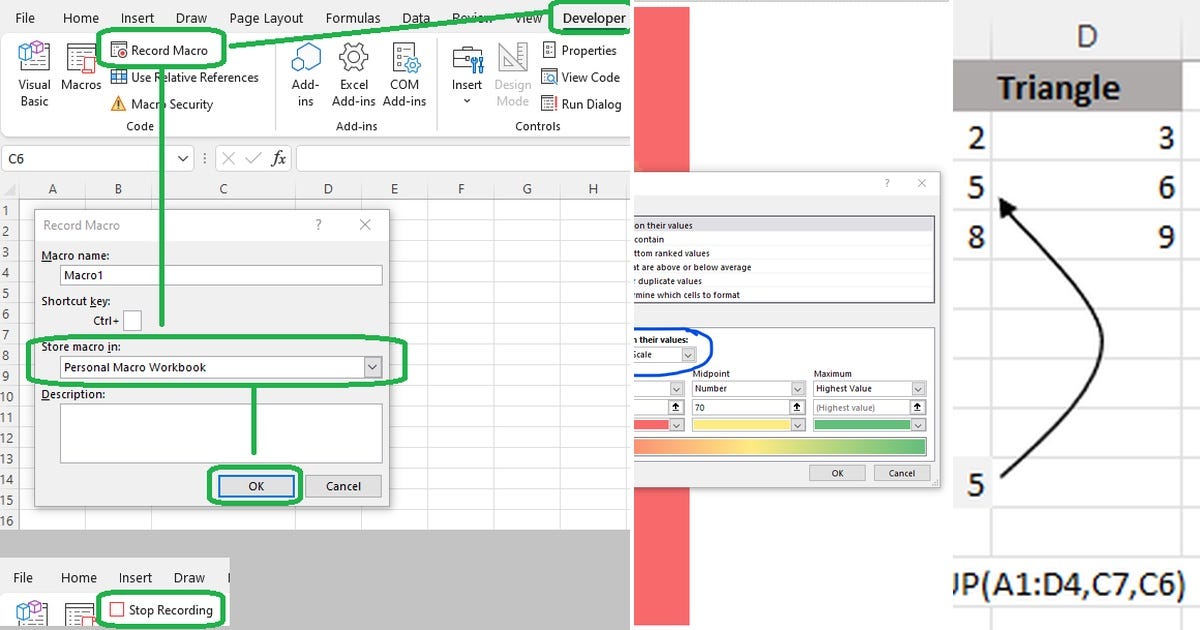Click the Run Dialog icon

click(x=581, y=103)
